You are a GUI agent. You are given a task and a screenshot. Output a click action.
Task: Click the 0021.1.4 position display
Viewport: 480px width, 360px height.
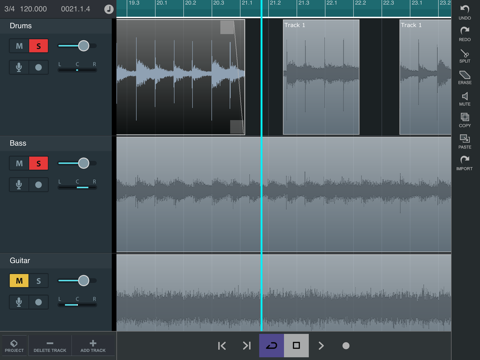tap(75, 9)
